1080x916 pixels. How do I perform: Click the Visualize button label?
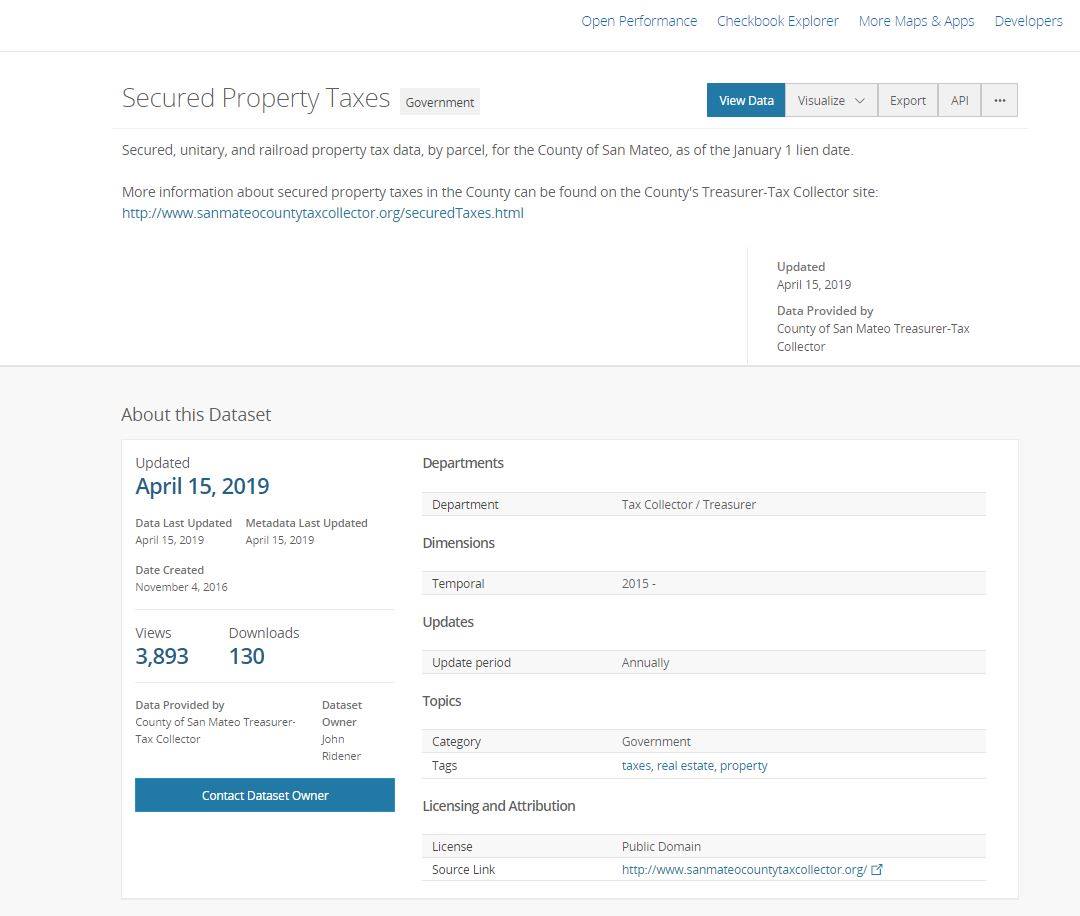click(821, 101)
